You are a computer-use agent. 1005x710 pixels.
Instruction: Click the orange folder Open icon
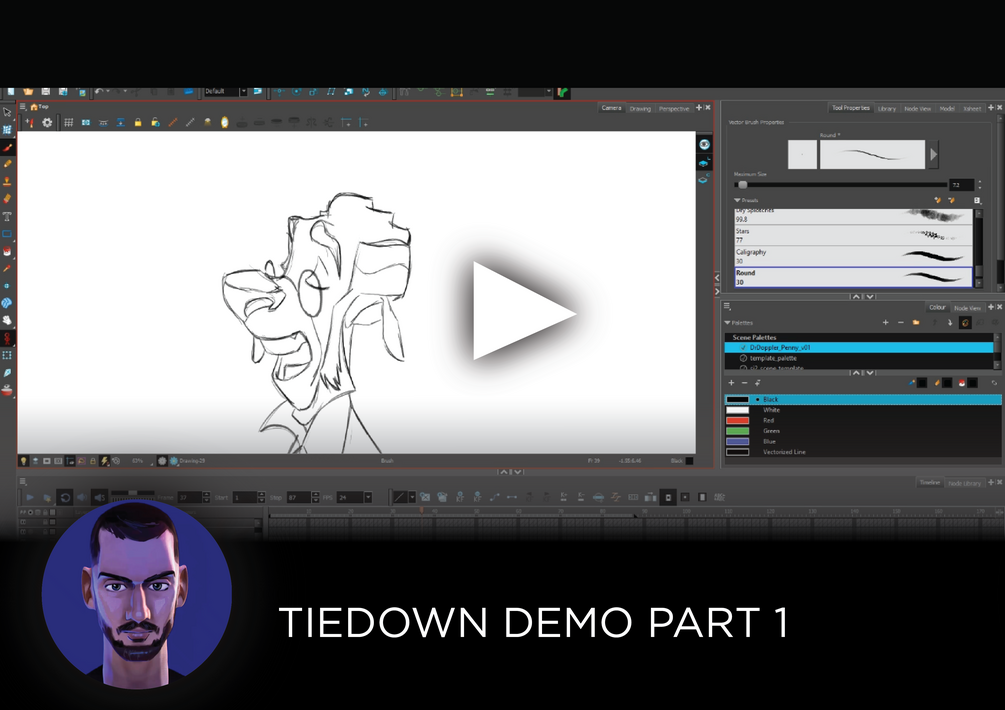click(x=28, y=92)
